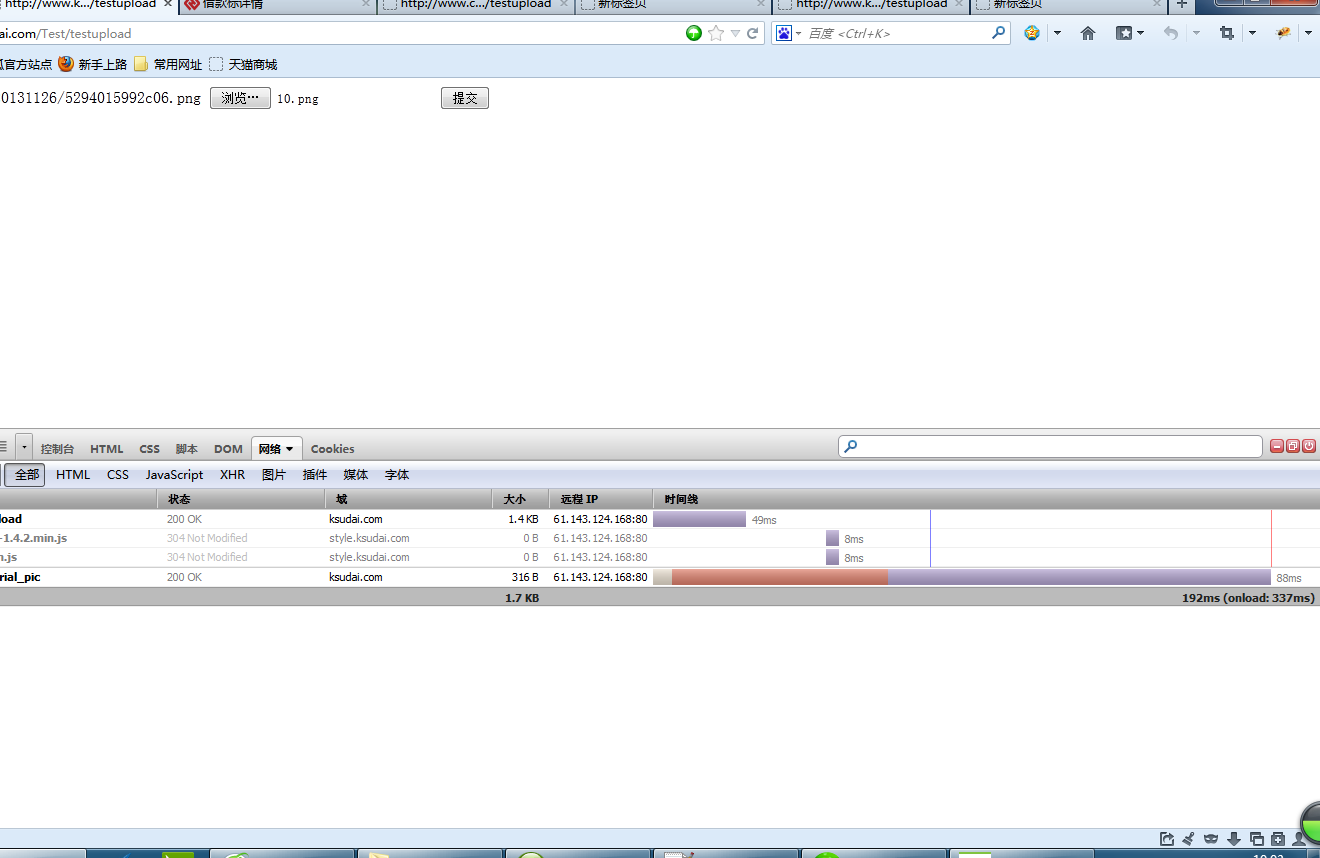Switch to the 脚本 panel in Firebug
The image size is (1320, 858).
tap(187, 449)
